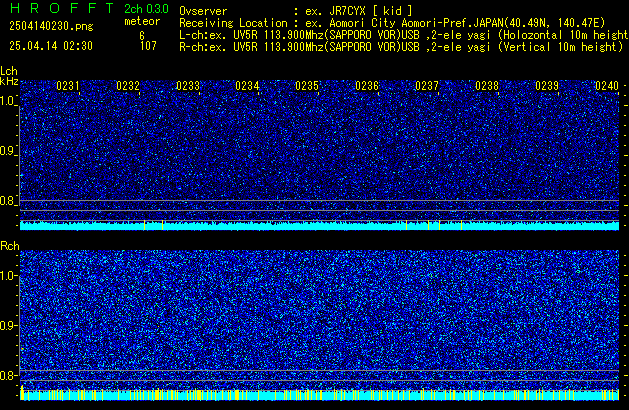Click the cyan level strip under Lch
Image resolution: width=629 pixels, height=410 pixels.
pyautogui.click(x=319, y=225)
